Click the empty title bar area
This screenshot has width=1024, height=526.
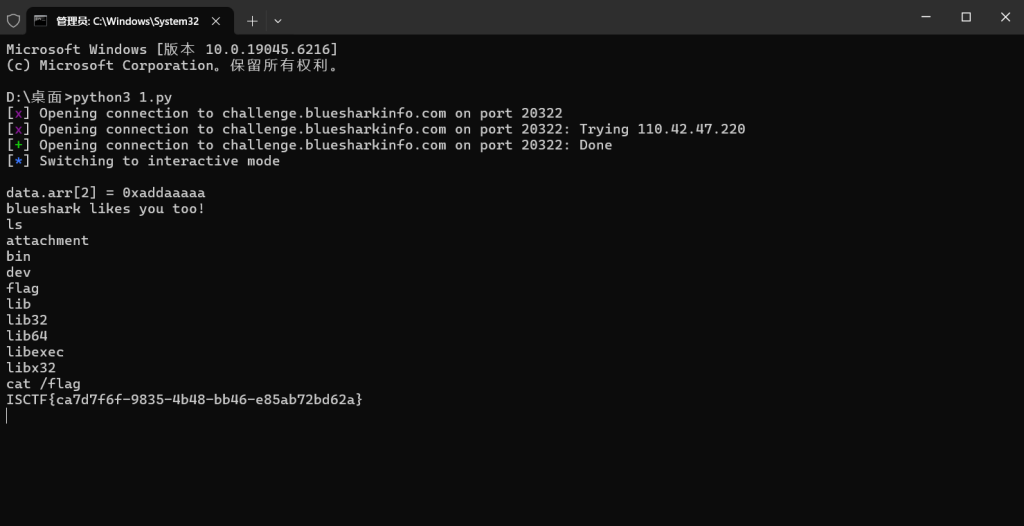600,17
